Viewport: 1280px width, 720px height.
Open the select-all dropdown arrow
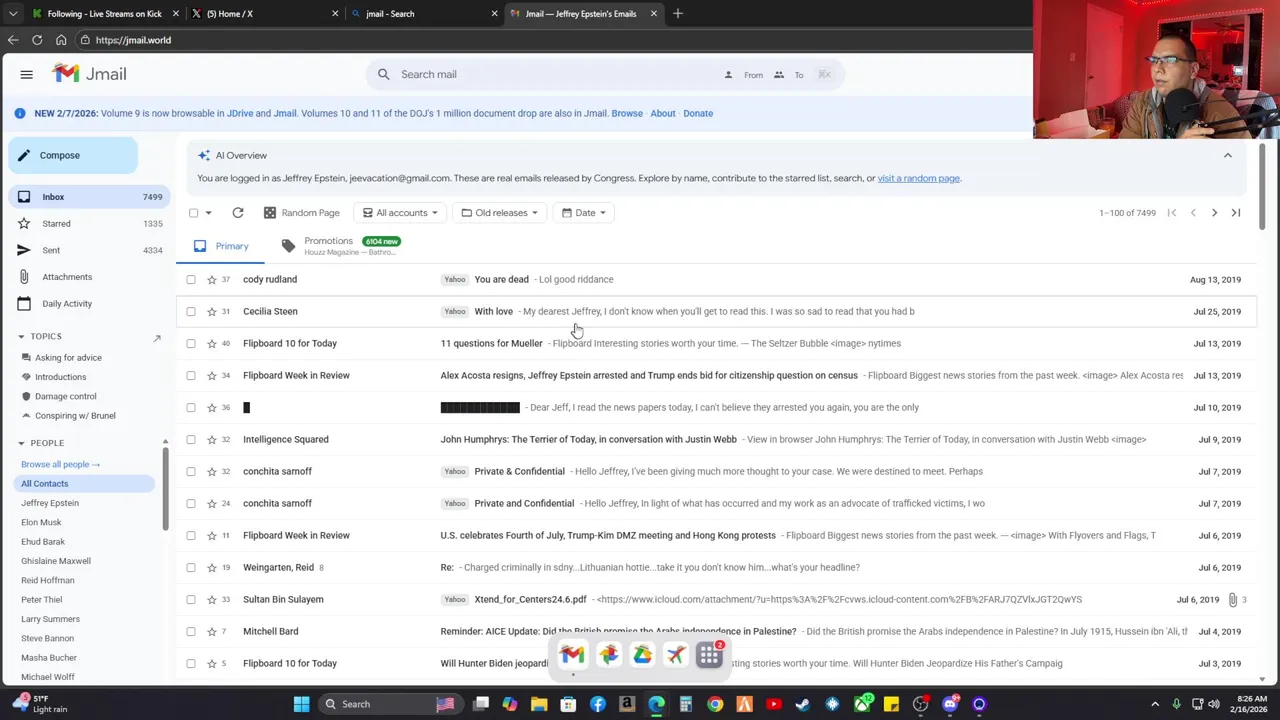(x=208, y=212)
